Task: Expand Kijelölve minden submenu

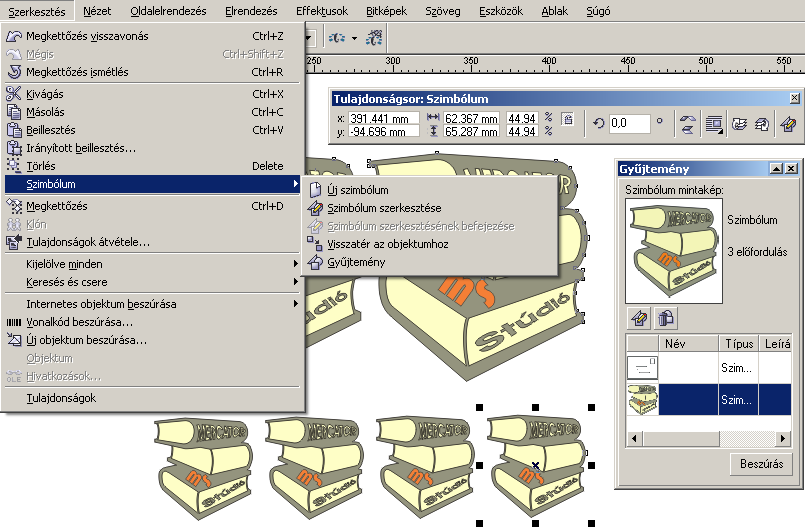Action: click(152, 264)
